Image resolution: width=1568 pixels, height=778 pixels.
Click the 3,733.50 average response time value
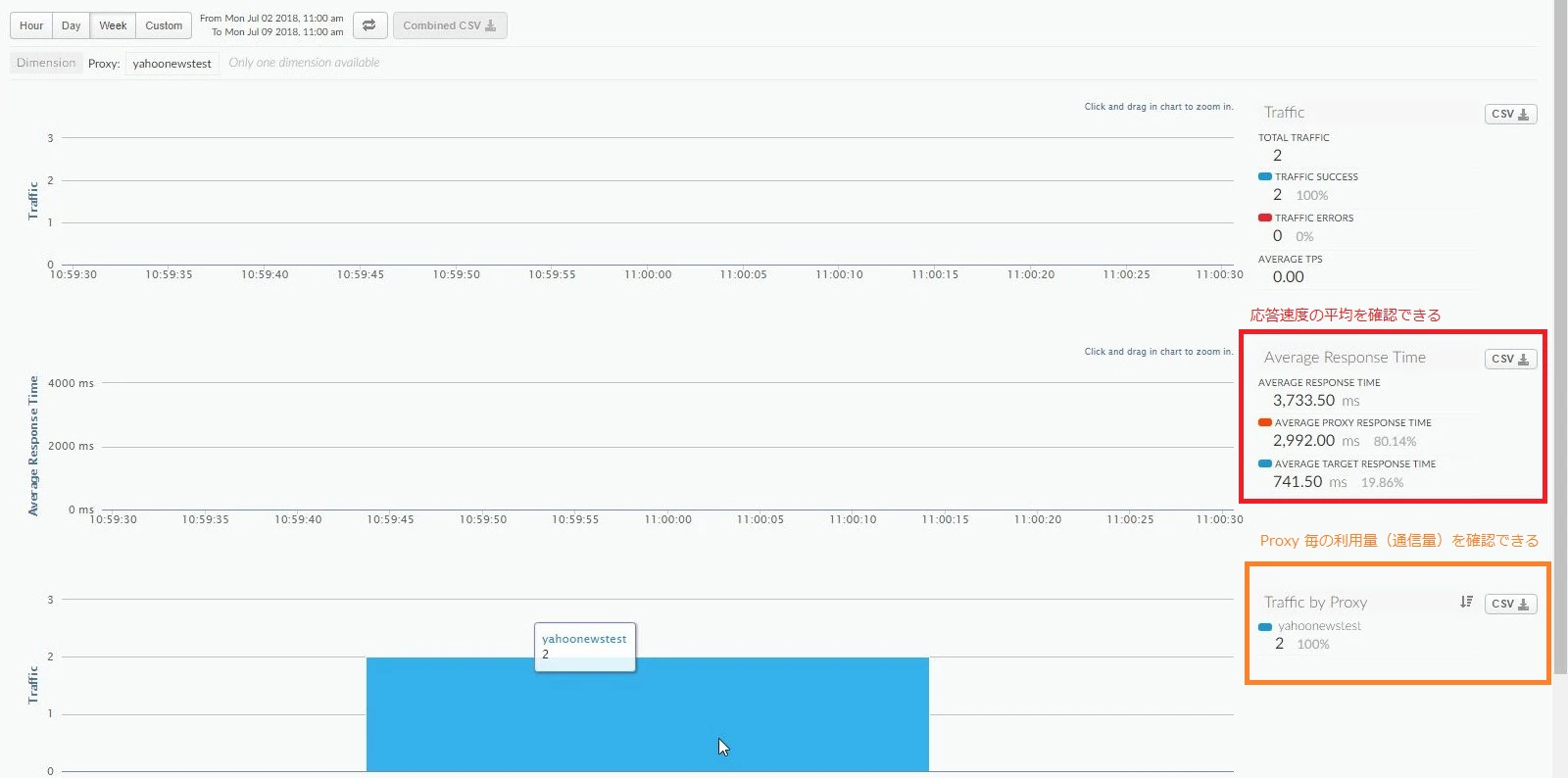pos(1303,400)
